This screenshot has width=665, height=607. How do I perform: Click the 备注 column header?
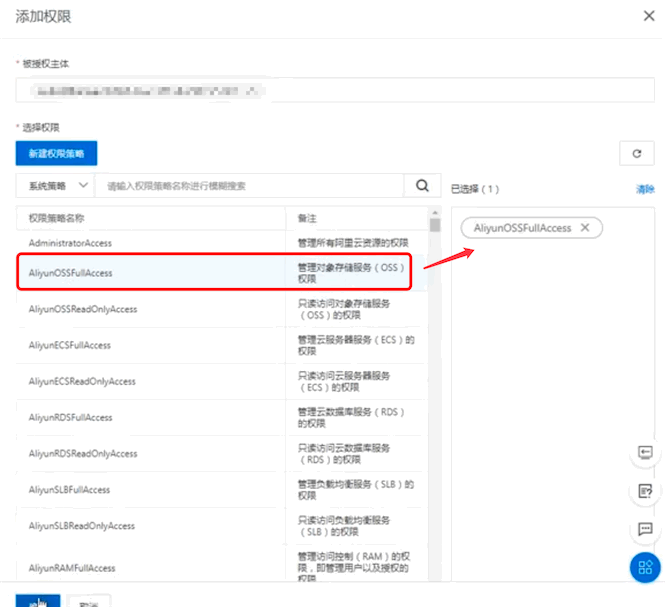click(307, 218)
